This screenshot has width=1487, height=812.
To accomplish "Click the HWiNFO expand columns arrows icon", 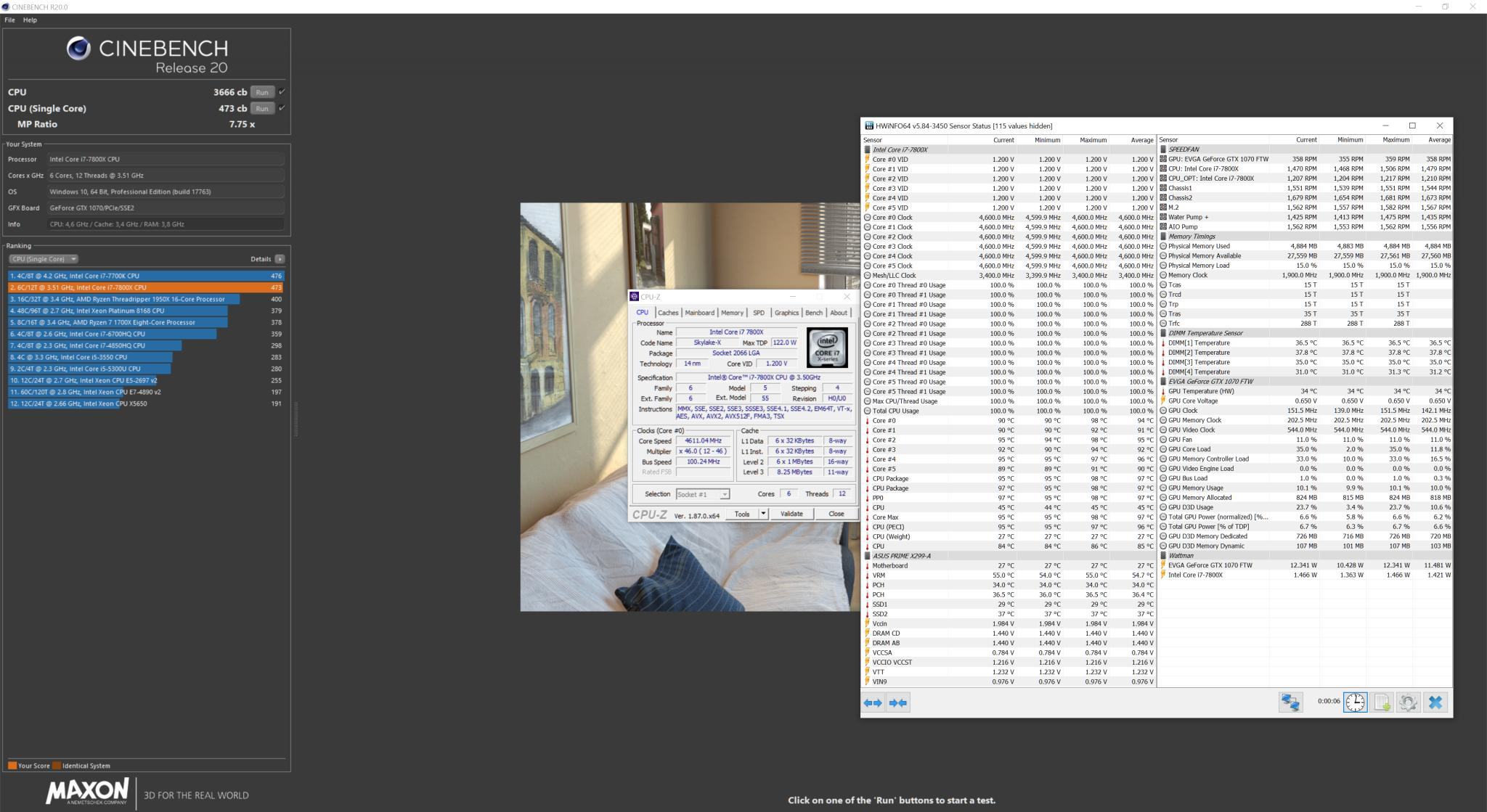I will [873, 702].
